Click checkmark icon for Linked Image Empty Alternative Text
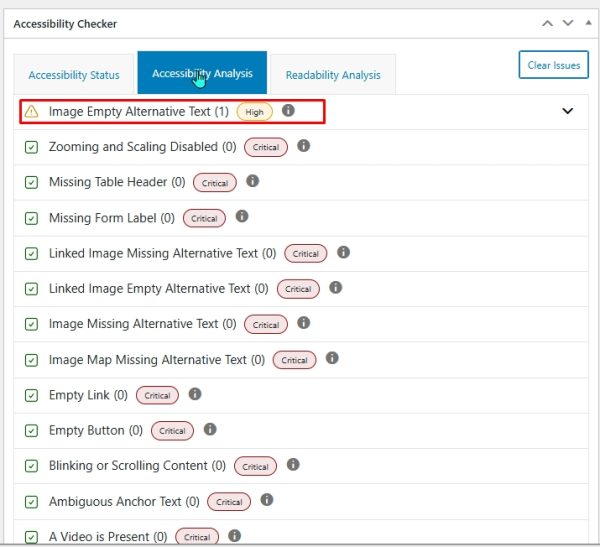Screen dimensions: 600x547 click(x=31, y=289)
